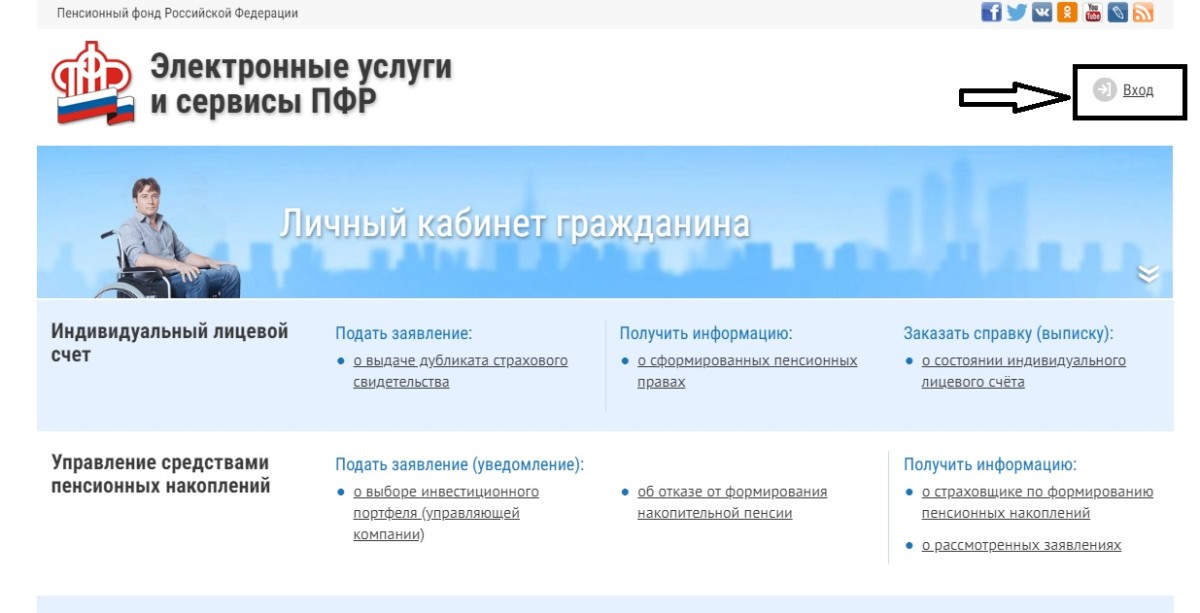The image size is (1200, 613).
Task: Open link о выдаче дубликата страхового свидетельства
Action: click(x=460, y=371)
